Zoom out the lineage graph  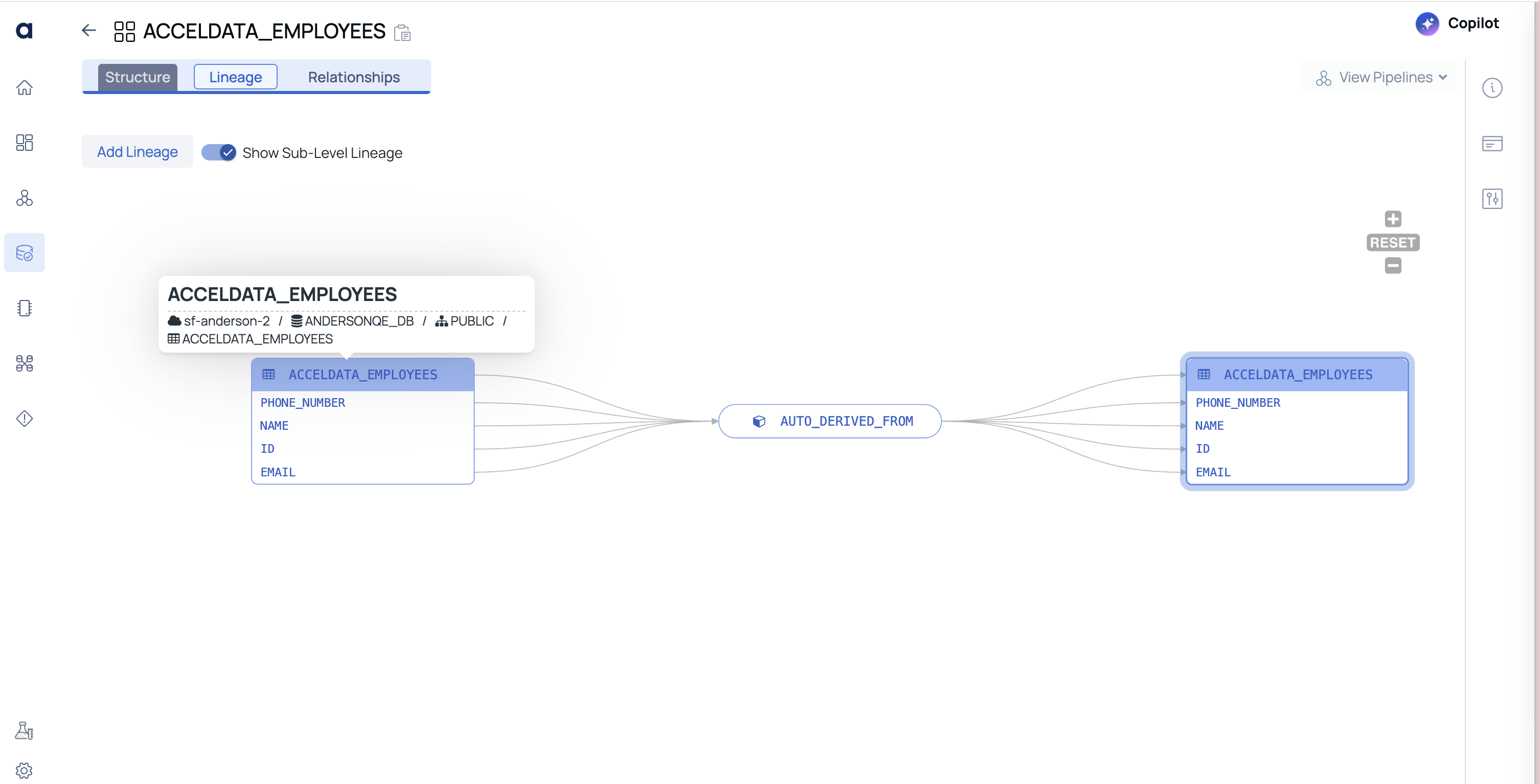coord(1393,265)
